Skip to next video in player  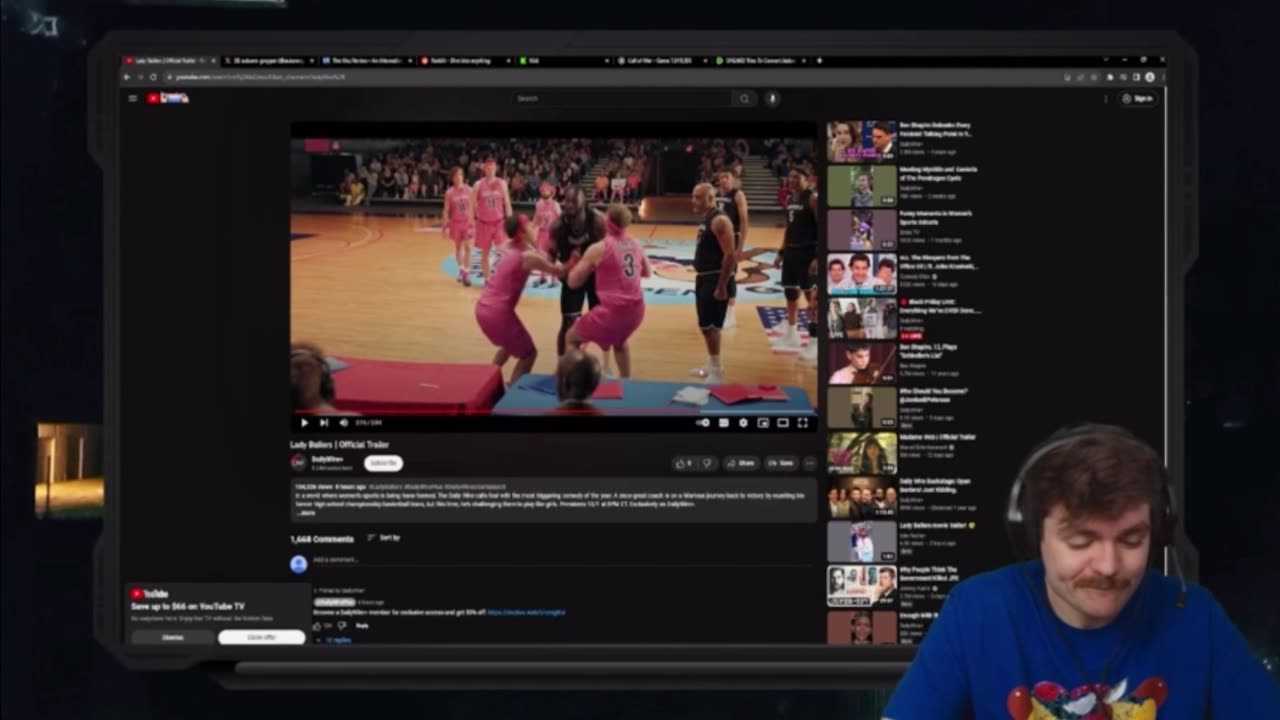324,423
